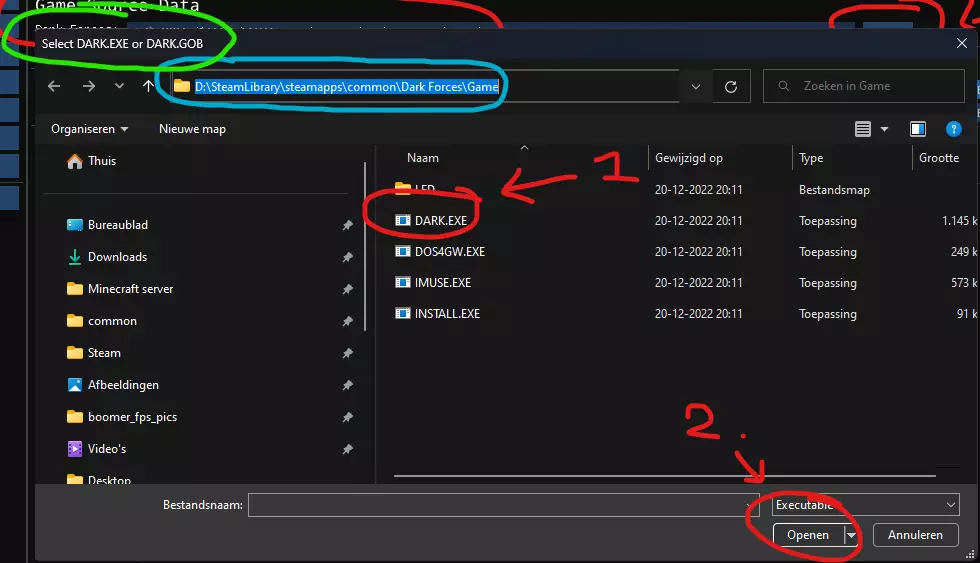Open Afbeeldingen in the sidebar

(112, 385)
